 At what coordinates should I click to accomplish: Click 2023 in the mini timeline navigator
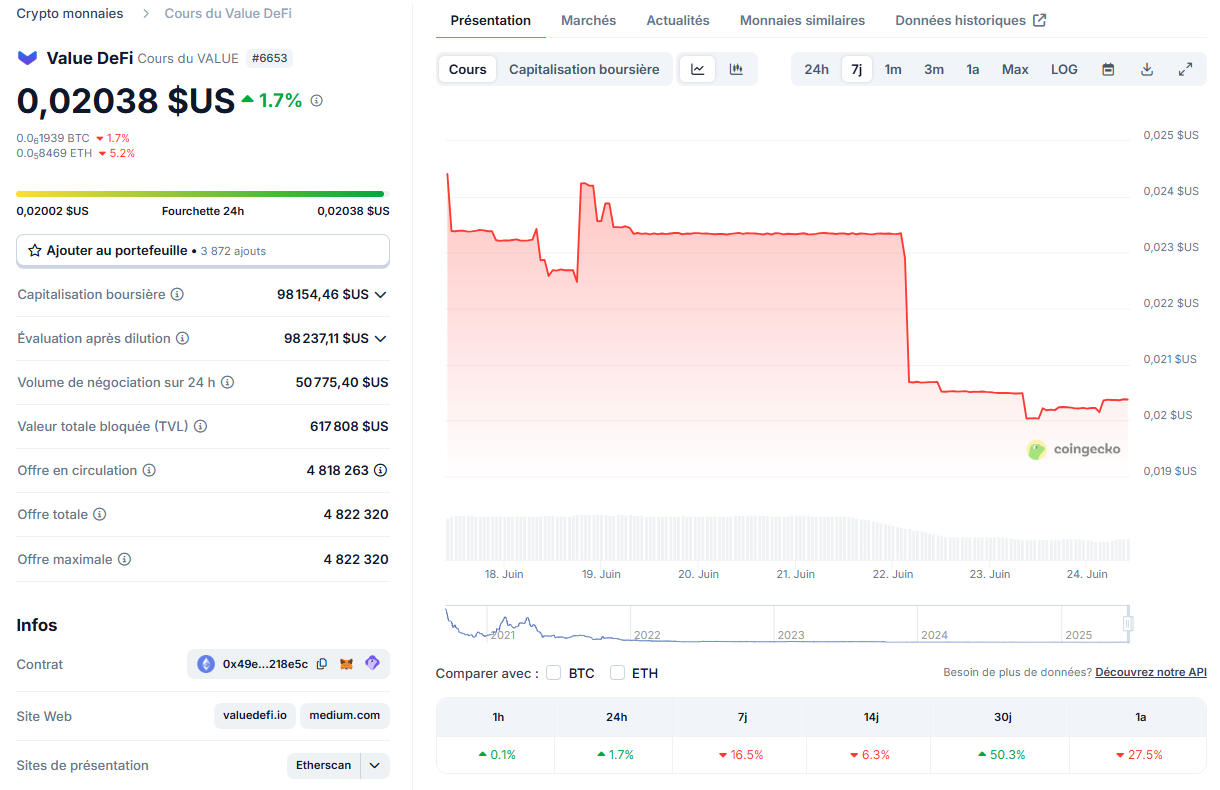(791, 635)
